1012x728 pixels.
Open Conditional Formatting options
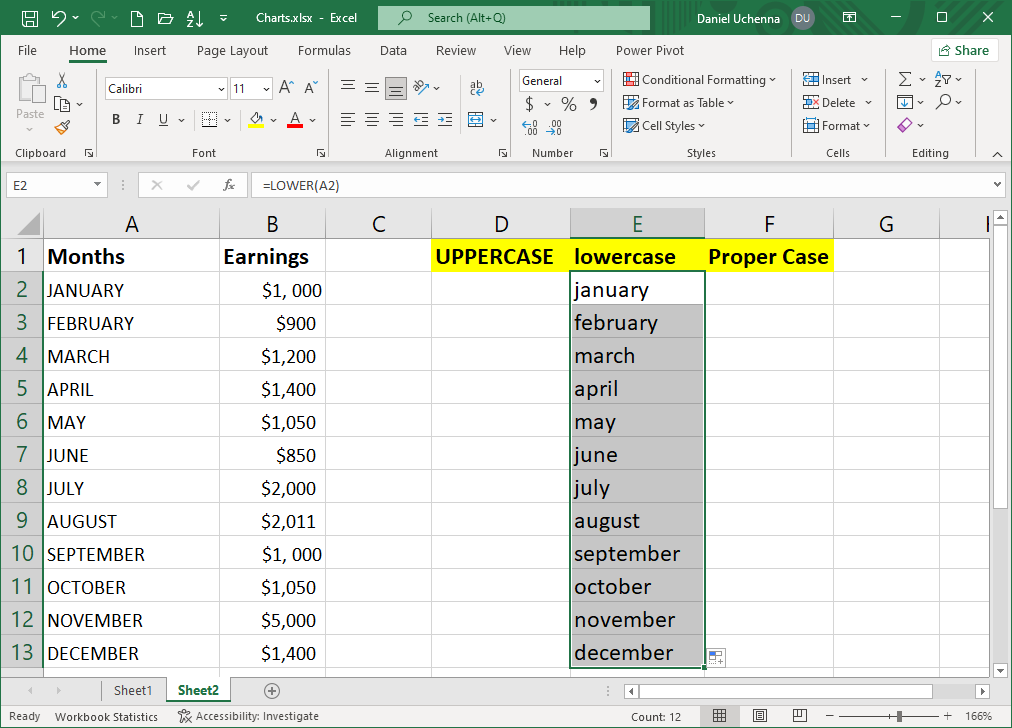(x=699, y=79)
